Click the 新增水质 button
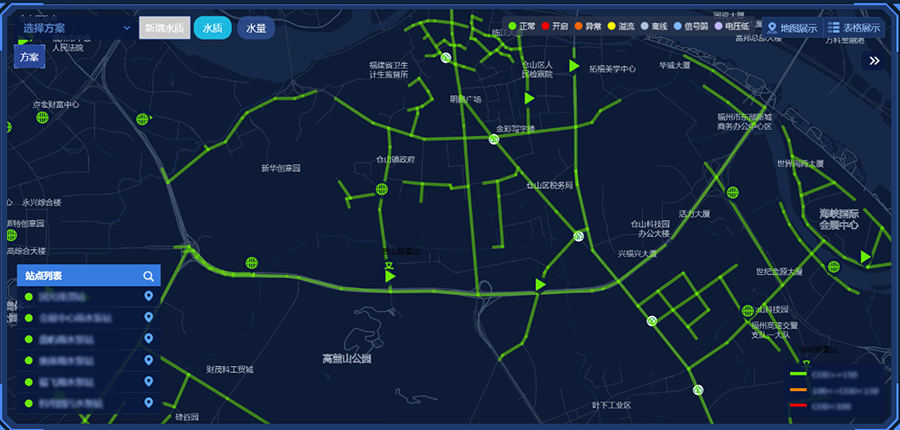This screenshot has height=430, width=900. 164,28
